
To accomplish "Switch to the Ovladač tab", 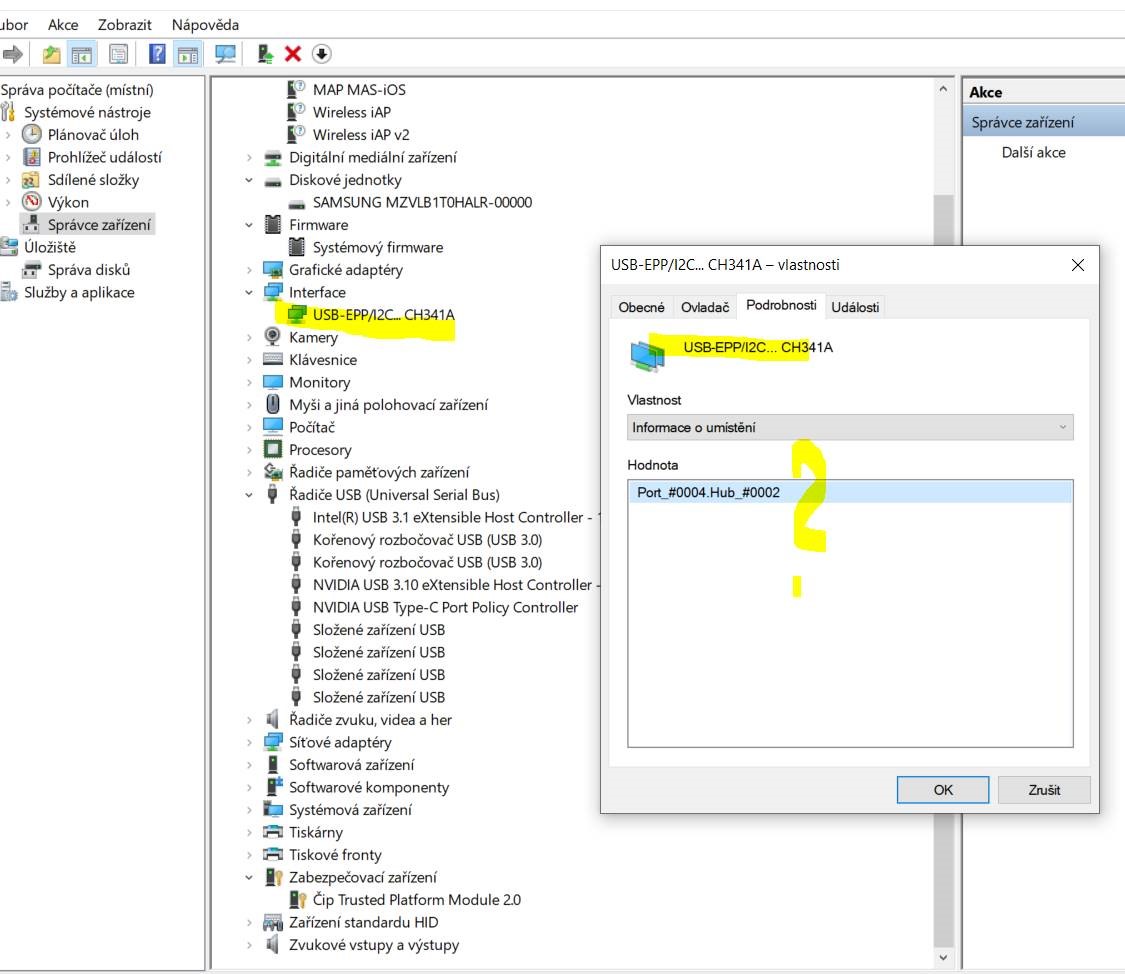I will click(705, 307).
